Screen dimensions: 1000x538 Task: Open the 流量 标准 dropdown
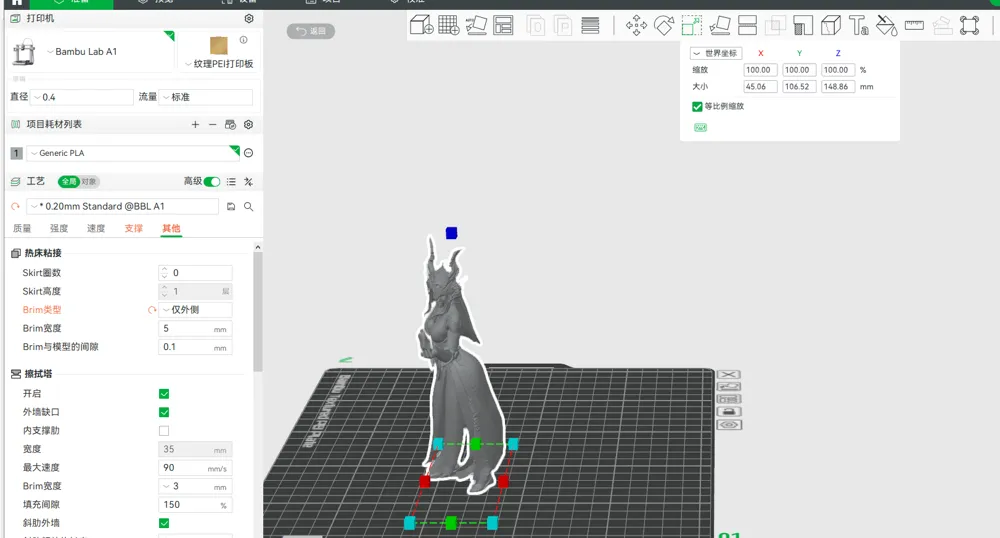(x=206, y=97)
